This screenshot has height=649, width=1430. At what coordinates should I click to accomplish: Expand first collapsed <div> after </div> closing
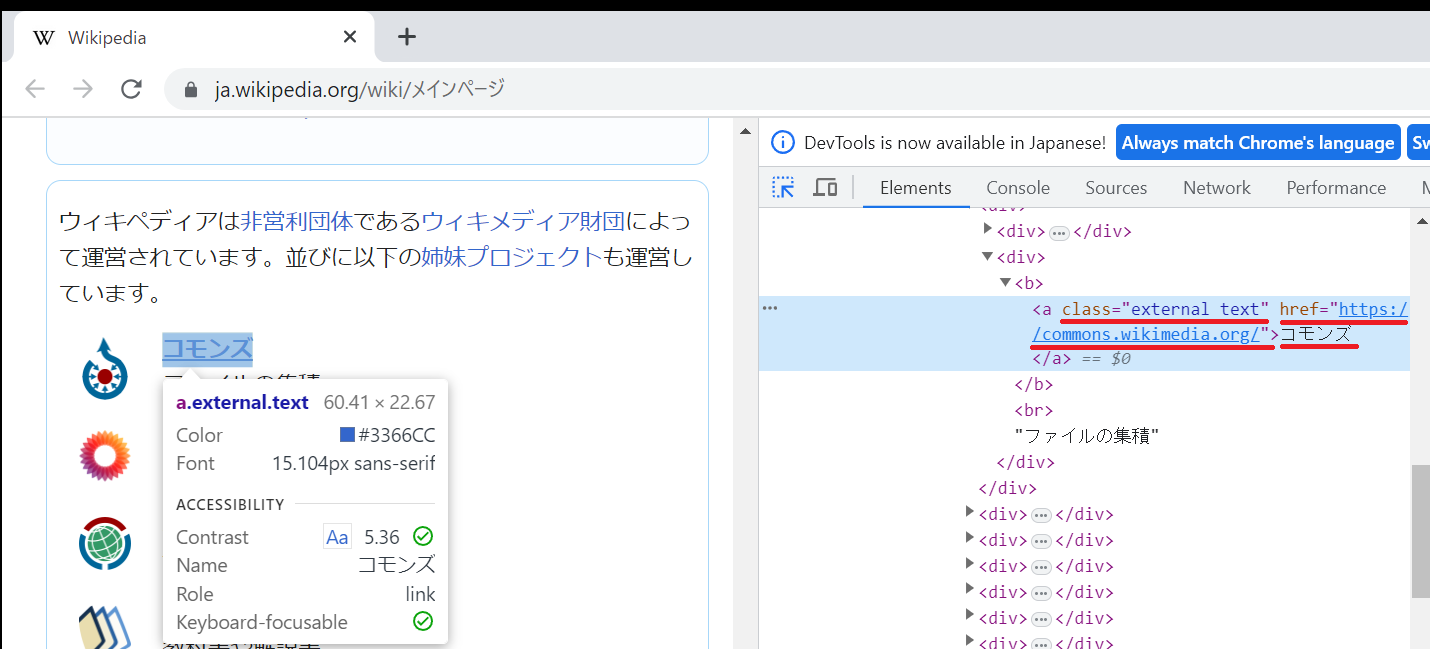tap(970, 514)
